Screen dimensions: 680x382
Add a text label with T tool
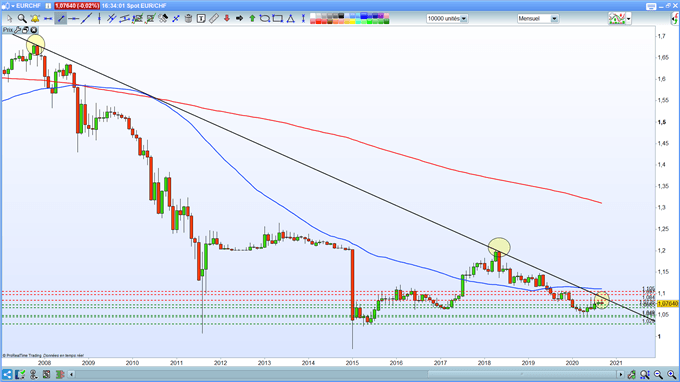coord(201,19)
